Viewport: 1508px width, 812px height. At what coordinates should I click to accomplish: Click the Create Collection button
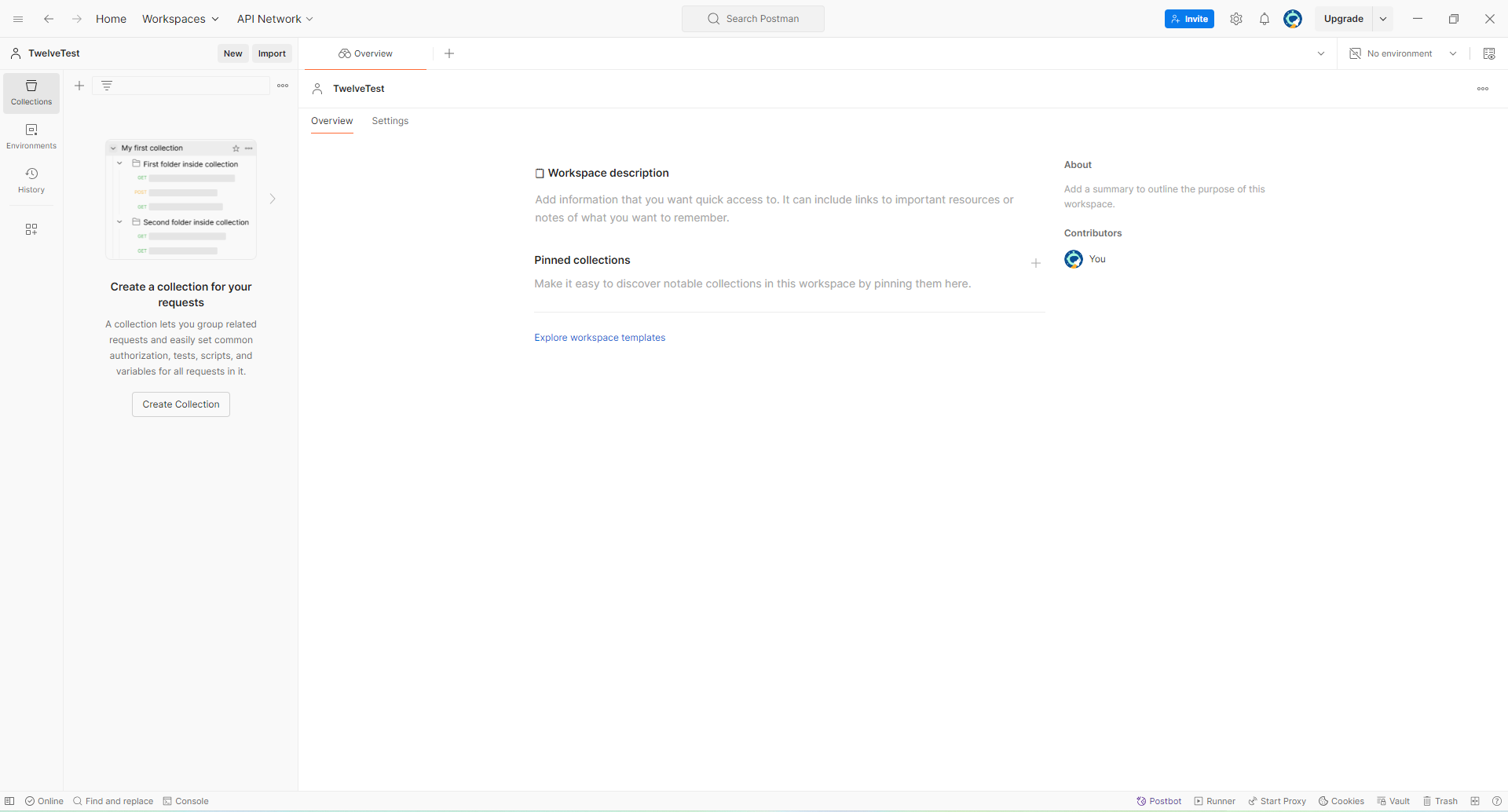click(x=181, y=404)
